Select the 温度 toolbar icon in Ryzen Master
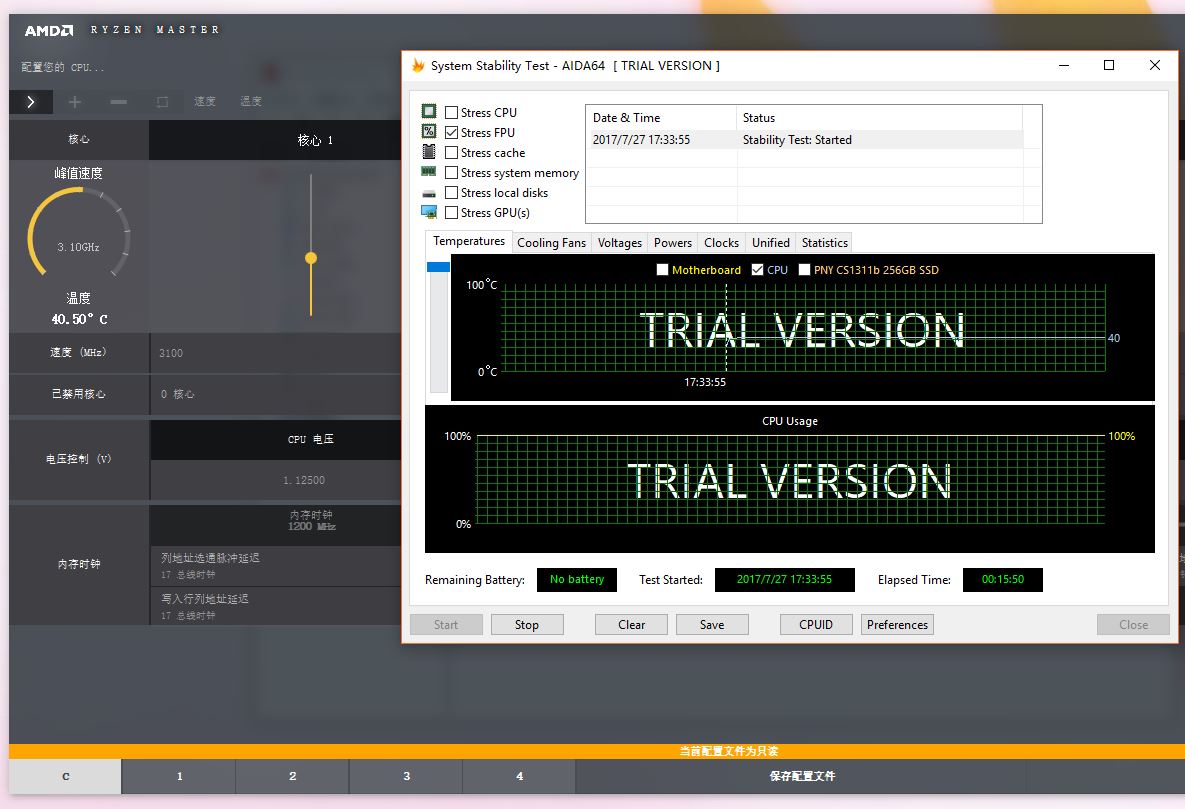 pos(250,101)
